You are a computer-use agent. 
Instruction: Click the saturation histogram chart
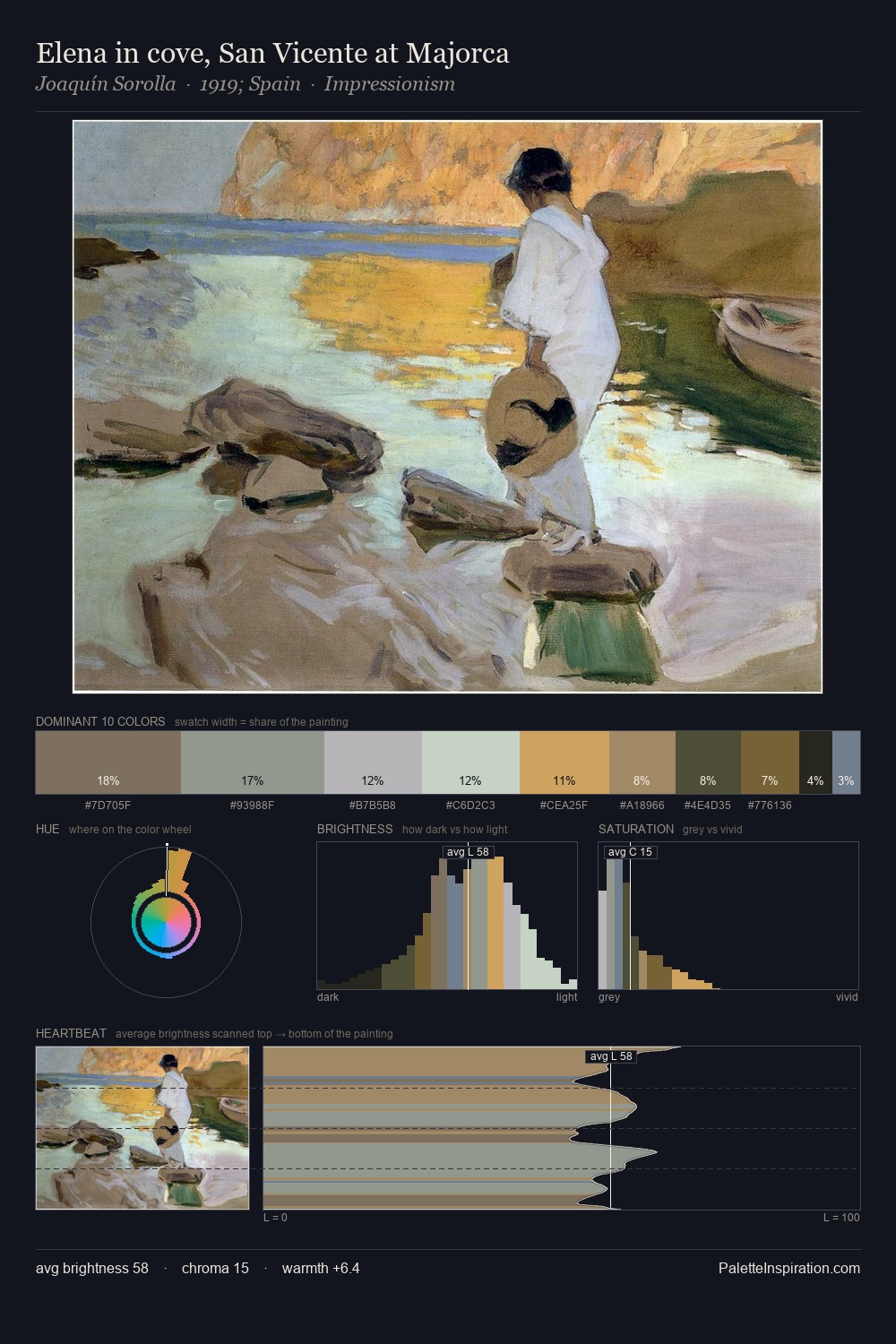coord(728,916)
